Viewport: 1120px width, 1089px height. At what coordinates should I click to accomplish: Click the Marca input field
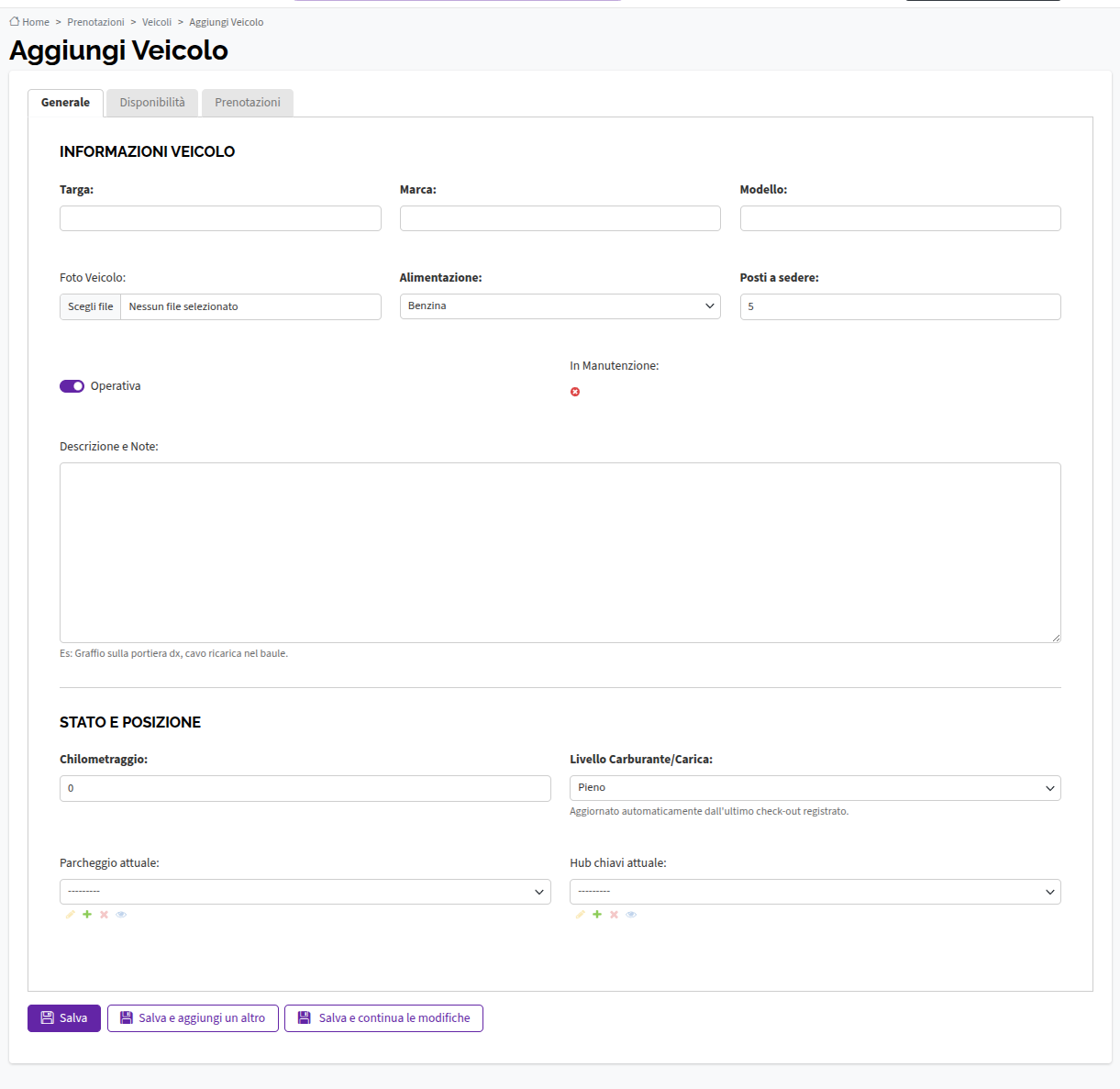[560, 218]
